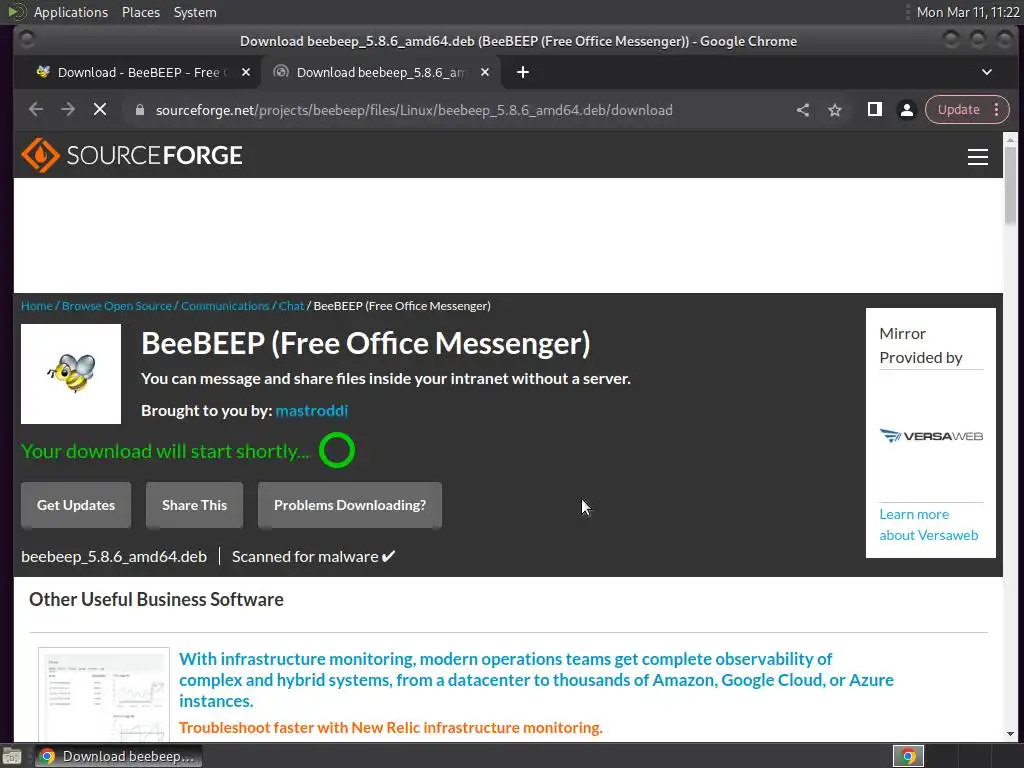
Task: Toggle the Chrome side panel
Action: 874,110
